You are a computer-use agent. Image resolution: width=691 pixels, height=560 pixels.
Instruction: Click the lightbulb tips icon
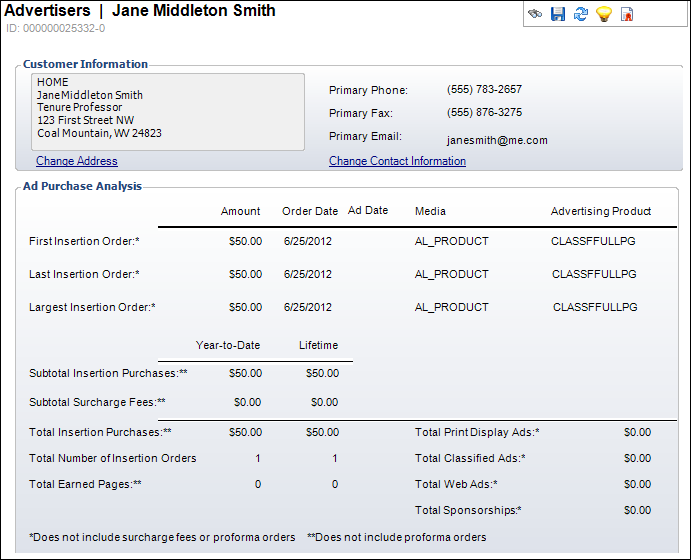603,14
